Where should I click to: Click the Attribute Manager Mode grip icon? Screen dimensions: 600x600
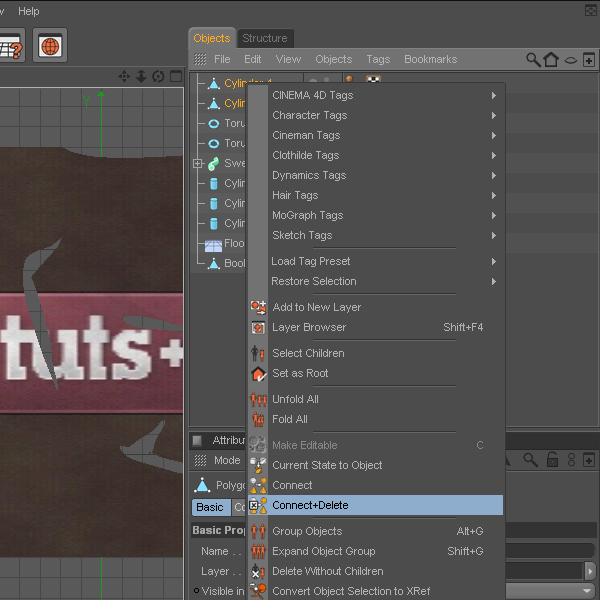[x=200, y=460]
